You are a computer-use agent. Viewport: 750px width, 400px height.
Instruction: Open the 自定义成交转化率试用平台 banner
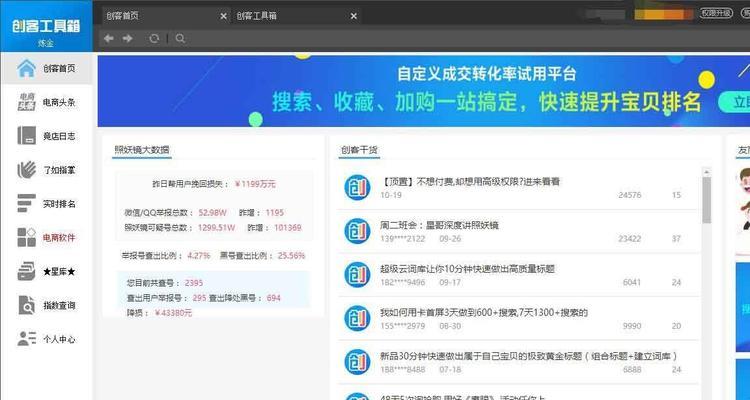tap(424, 91)
